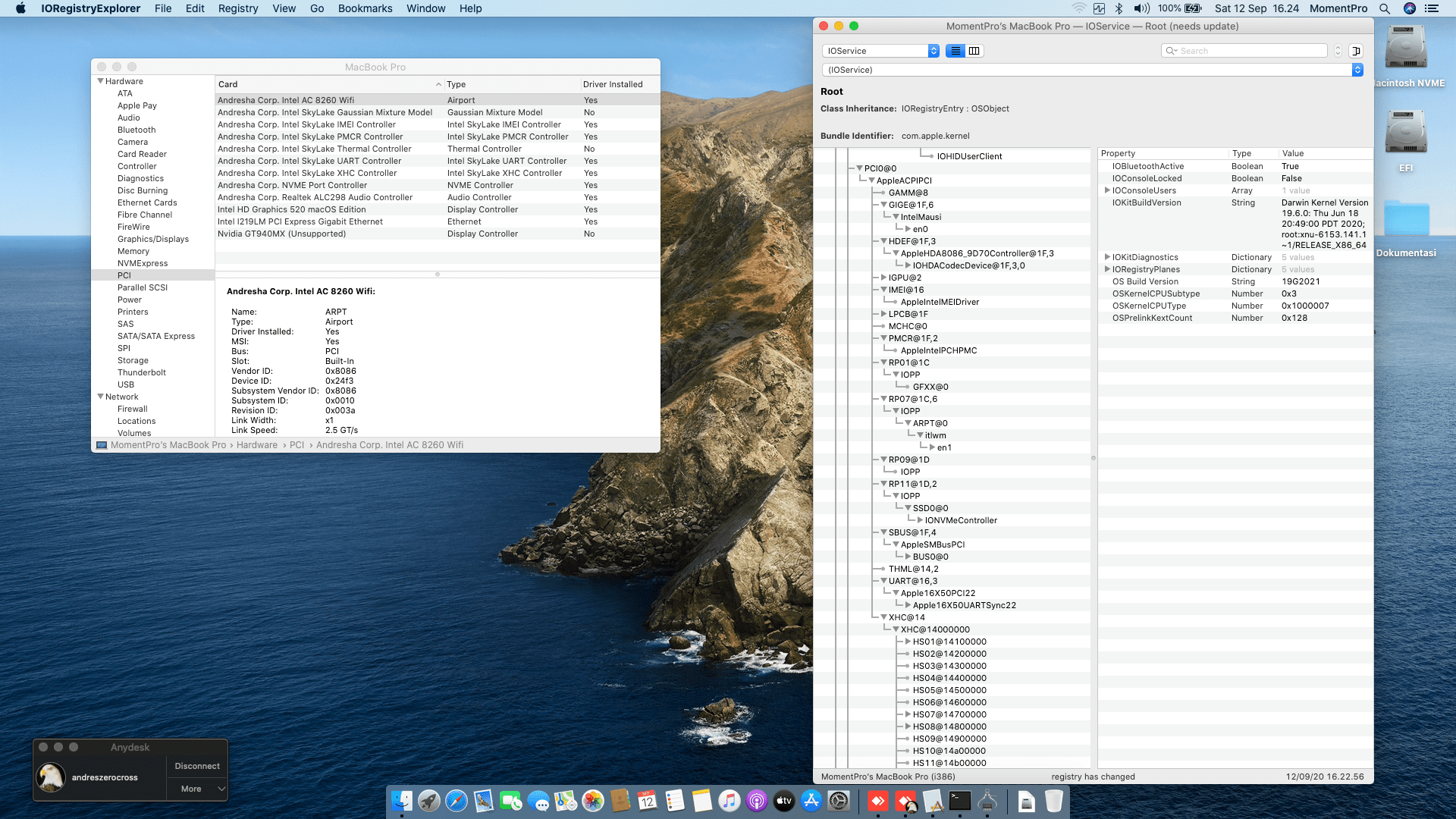Expand IOKitDiagnostics property dictionary
Viewport: 1456px width, 819px height.
click(x=1107, y=257)
